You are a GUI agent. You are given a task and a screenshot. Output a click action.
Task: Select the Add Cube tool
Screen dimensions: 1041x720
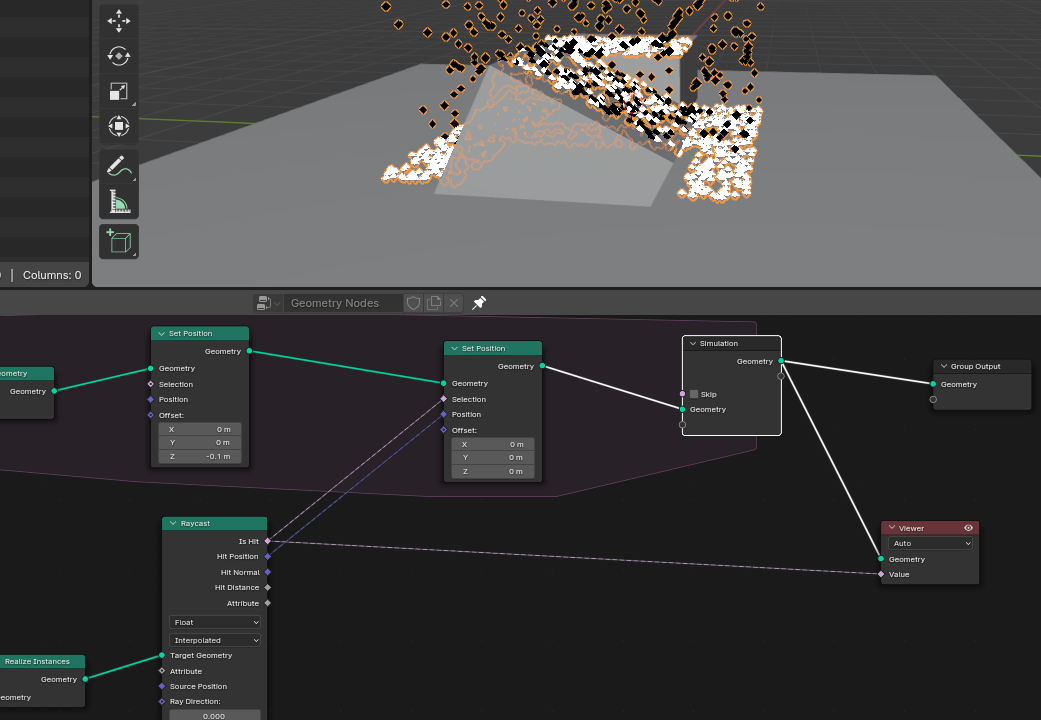point(118,243)
